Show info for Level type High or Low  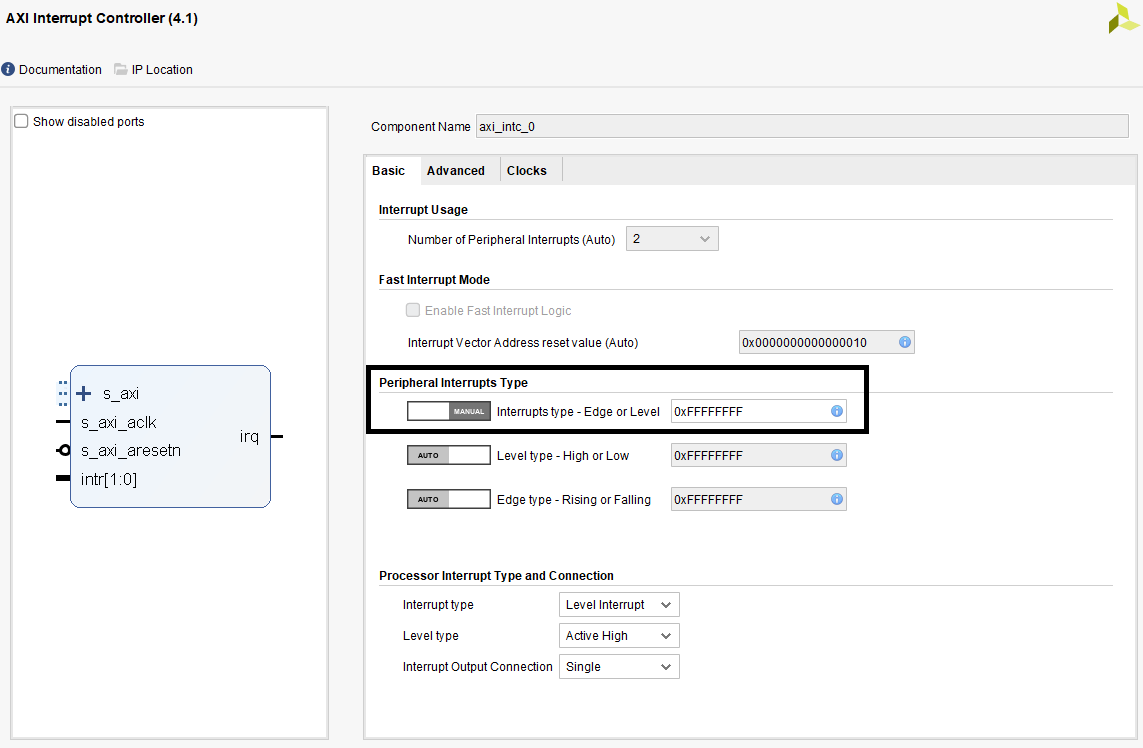(837, 455)
